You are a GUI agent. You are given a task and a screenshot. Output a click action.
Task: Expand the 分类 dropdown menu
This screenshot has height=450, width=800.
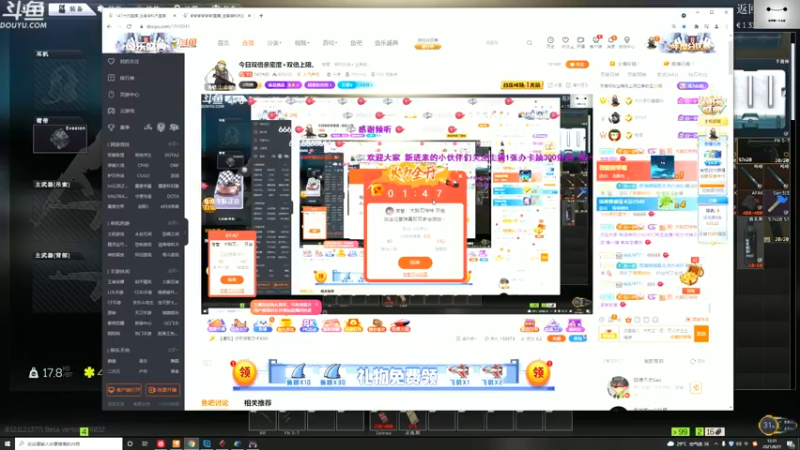pyautogui.click(x=274, y=43)
